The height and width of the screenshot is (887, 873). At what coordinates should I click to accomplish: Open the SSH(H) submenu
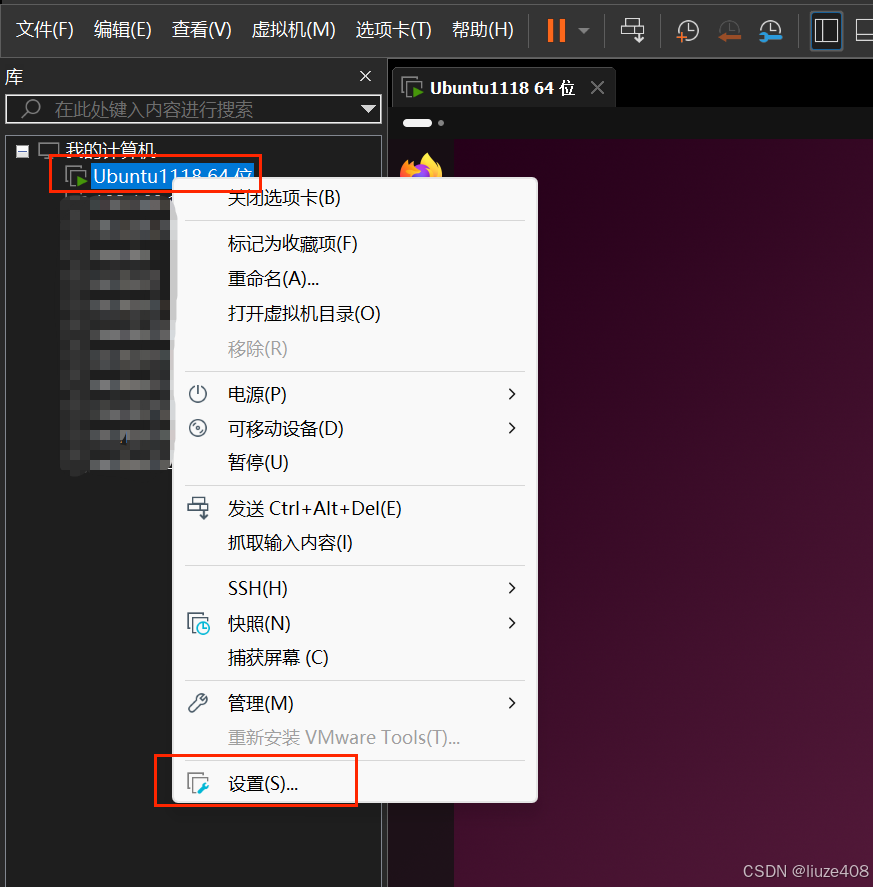(x=355, y=589)
